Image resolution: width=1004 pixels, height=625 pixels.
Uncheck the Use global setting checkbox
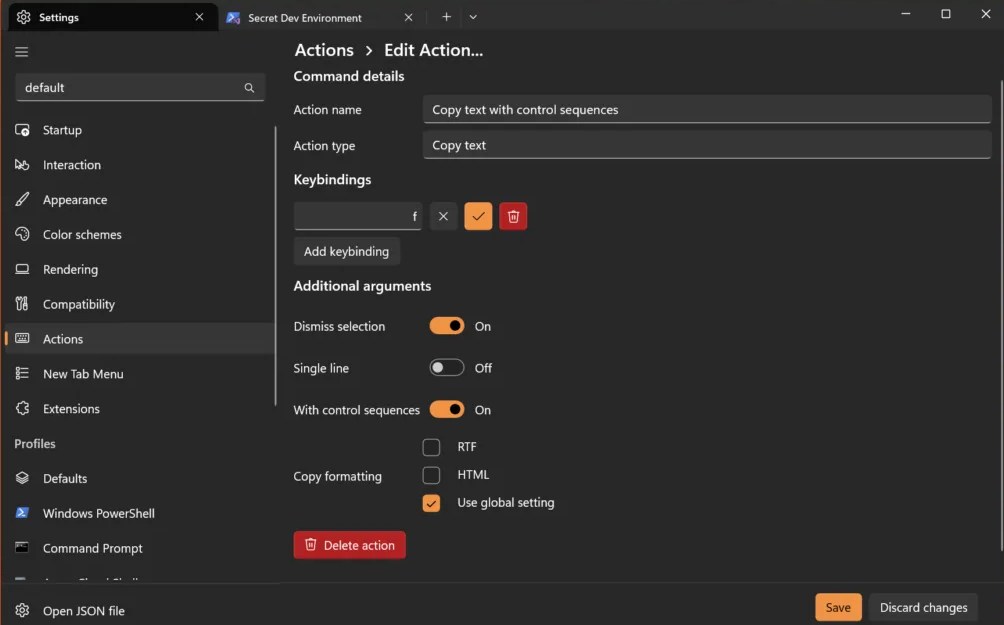(x=431, y=503)
